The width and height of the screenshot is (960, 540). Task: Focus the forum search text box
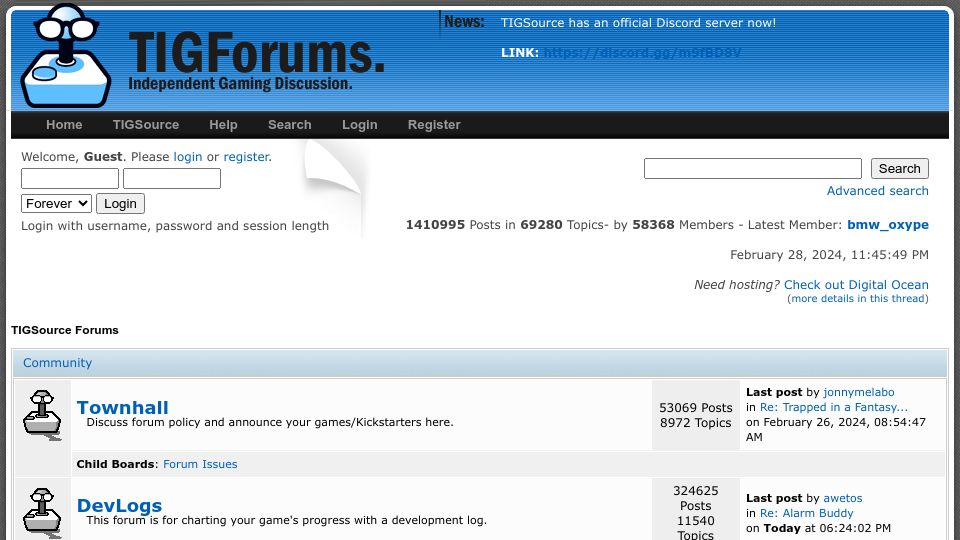tap(752, 168)
